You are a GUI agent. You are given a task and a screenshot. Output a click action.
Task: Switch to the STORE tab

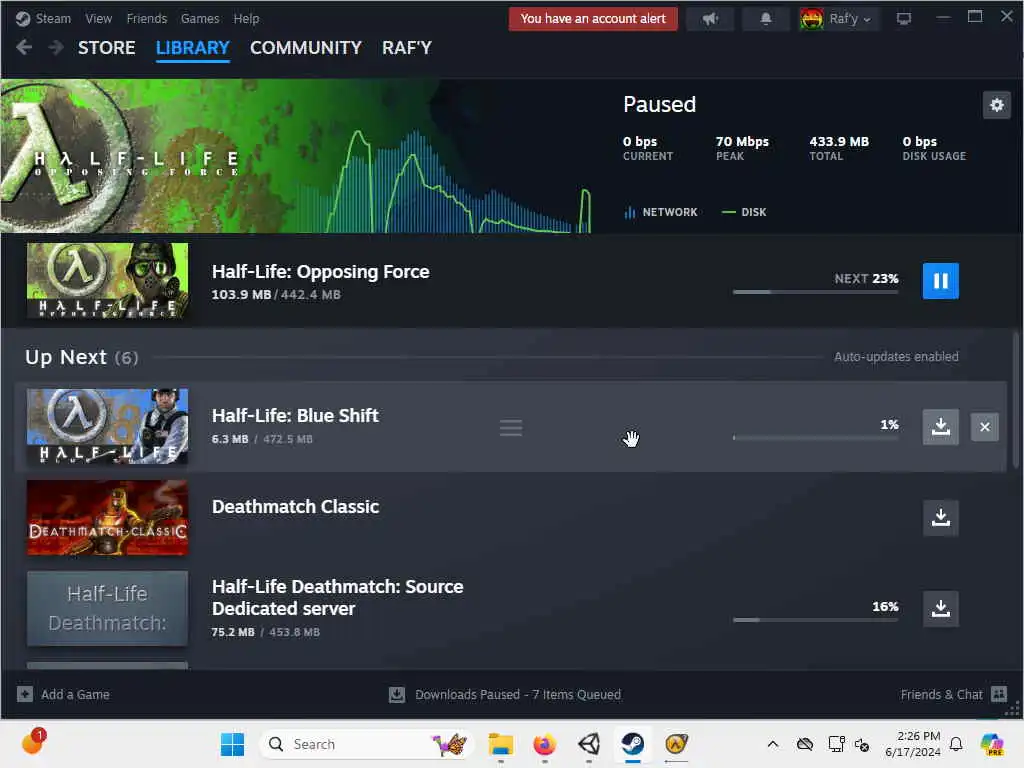(106, 48)
